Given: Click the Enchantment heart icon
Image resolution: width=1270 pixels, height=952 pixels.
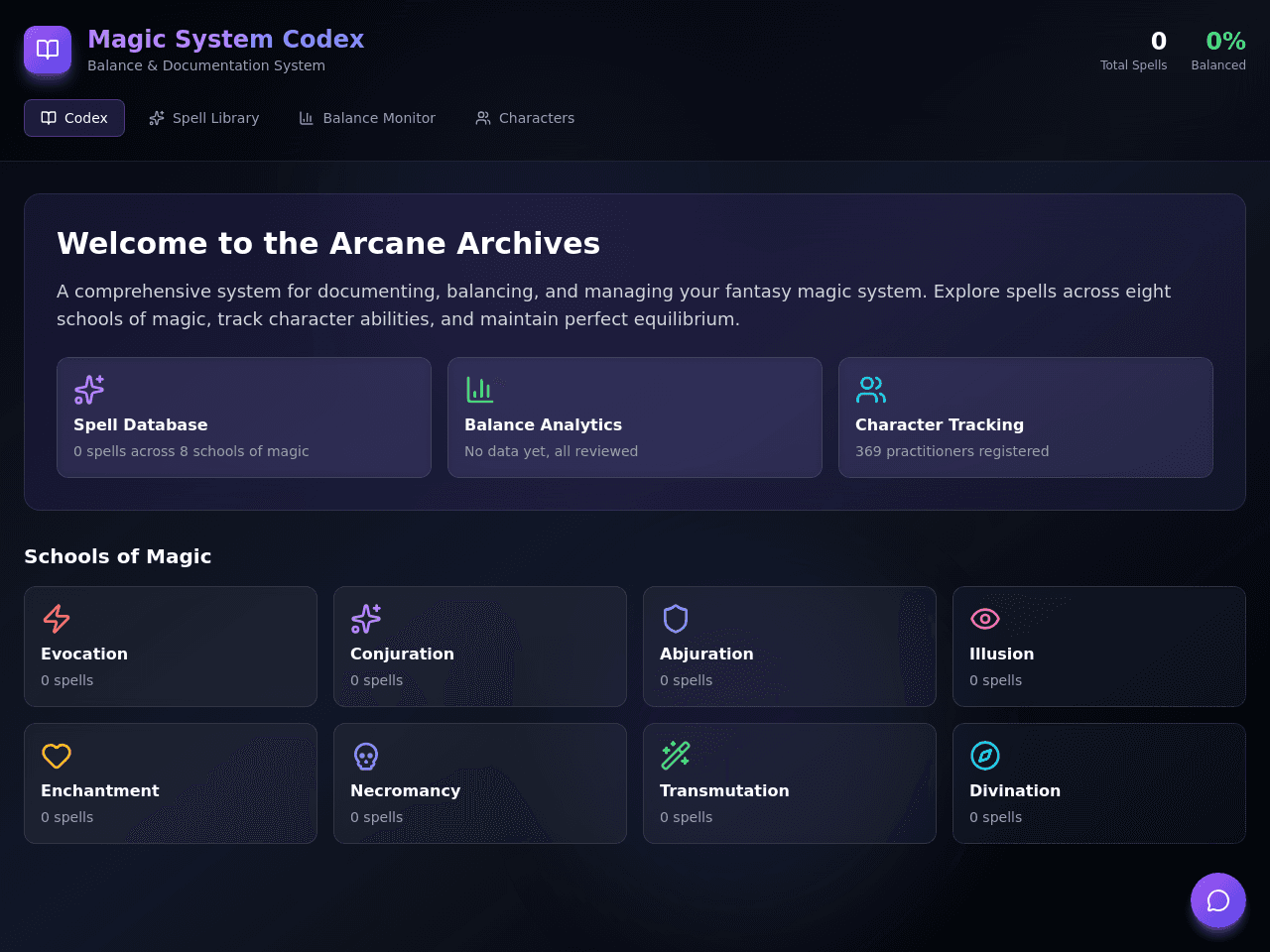Looking at the screenshot, I should point(57,756).
